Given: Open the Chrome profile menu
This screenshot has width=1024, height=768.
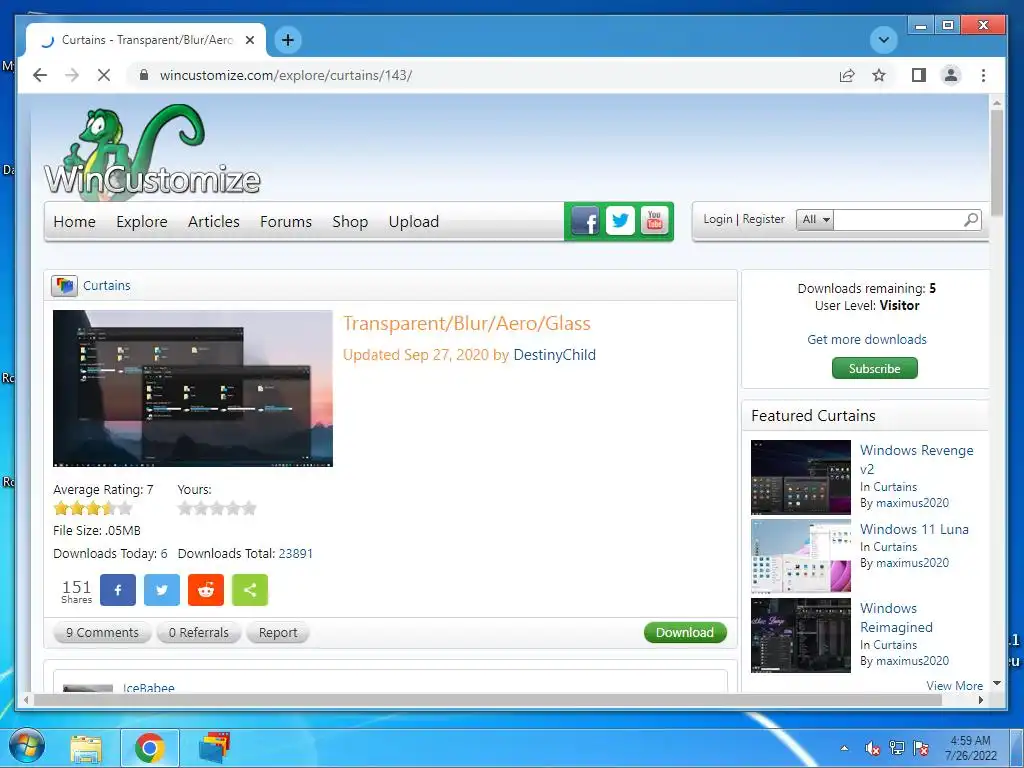Looking at the screenshot, I should [951, 75].
